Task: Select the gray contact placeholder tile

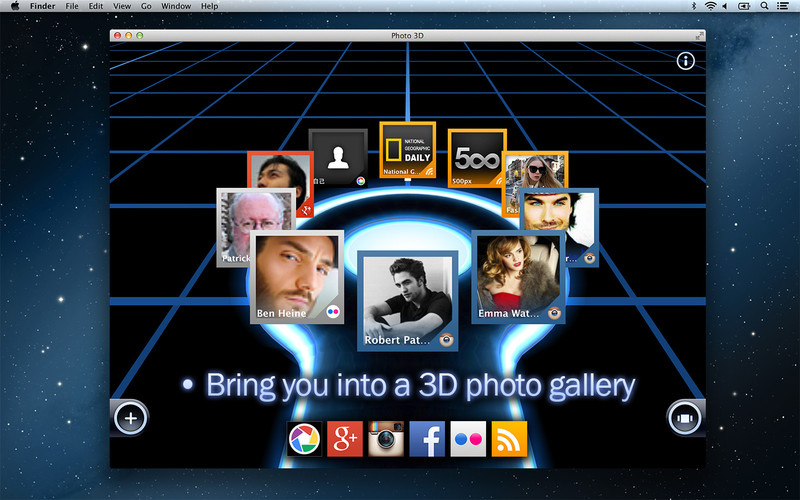Action: 338,157
